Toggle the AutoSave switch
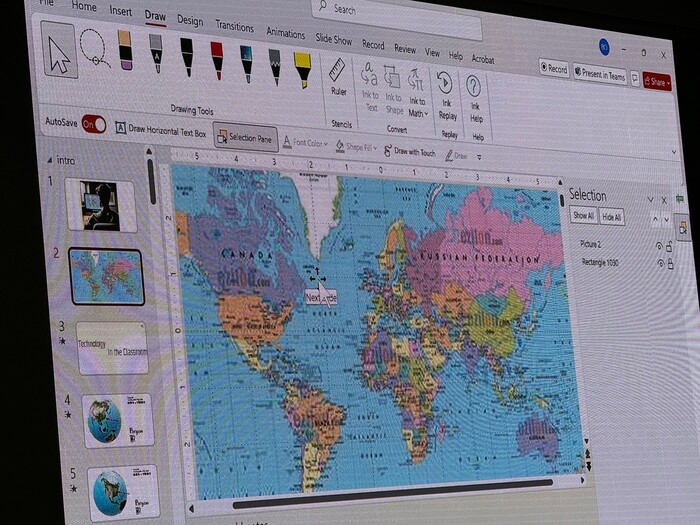This screenshot has height=525, width=700. coord(94,124)
